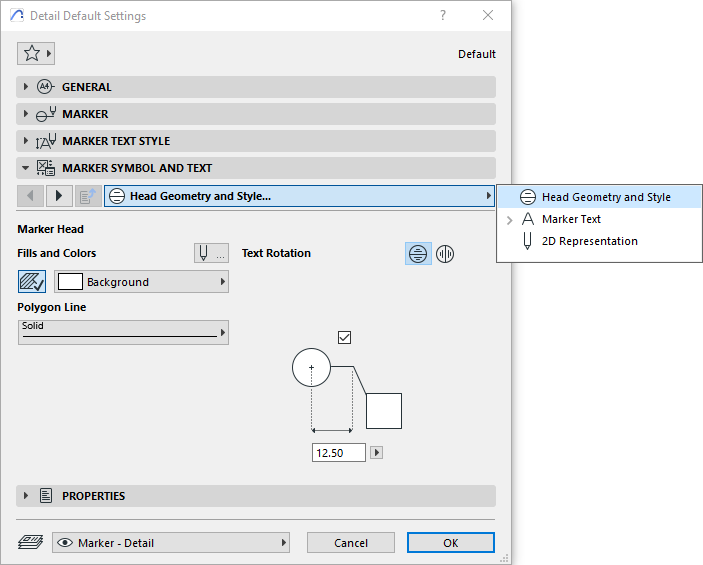
Task: Click the page list icon beside navigation arrows
Action: (87, 196)
